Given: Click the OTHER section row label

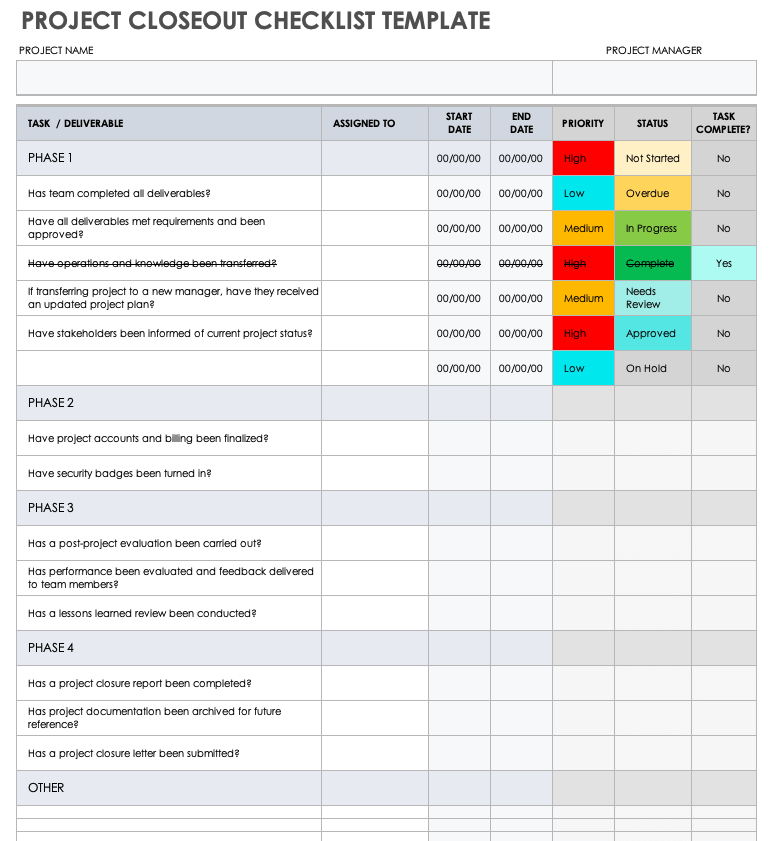Looking at the screenshot, I should tap(47, 788).
